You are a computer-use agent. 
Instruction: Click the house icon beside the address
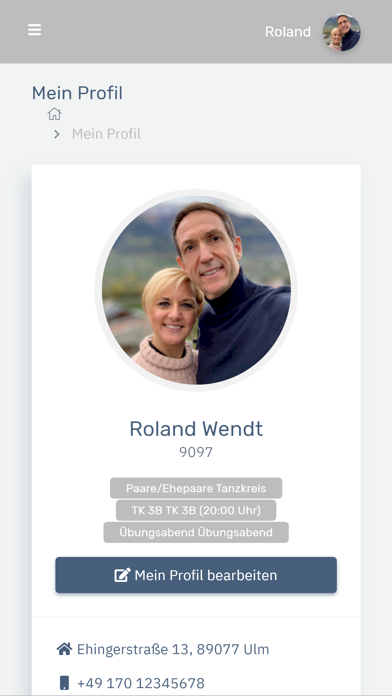click(64, 649)
